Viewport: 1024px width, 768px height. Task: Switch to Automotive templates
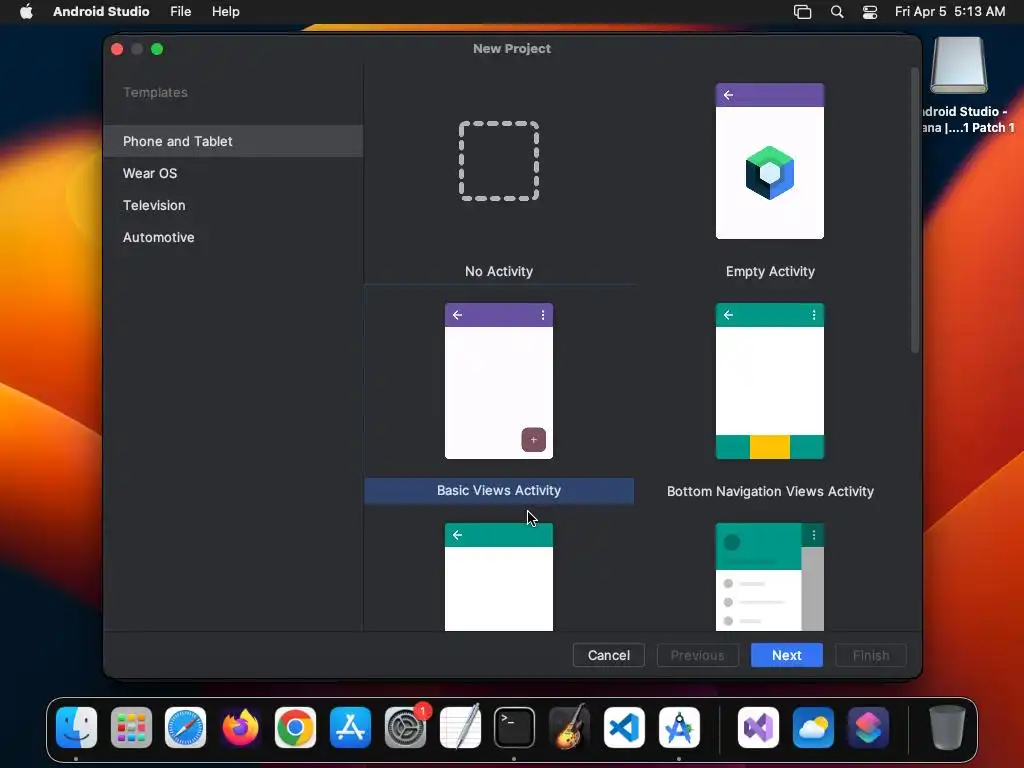(x=233, y=237)
